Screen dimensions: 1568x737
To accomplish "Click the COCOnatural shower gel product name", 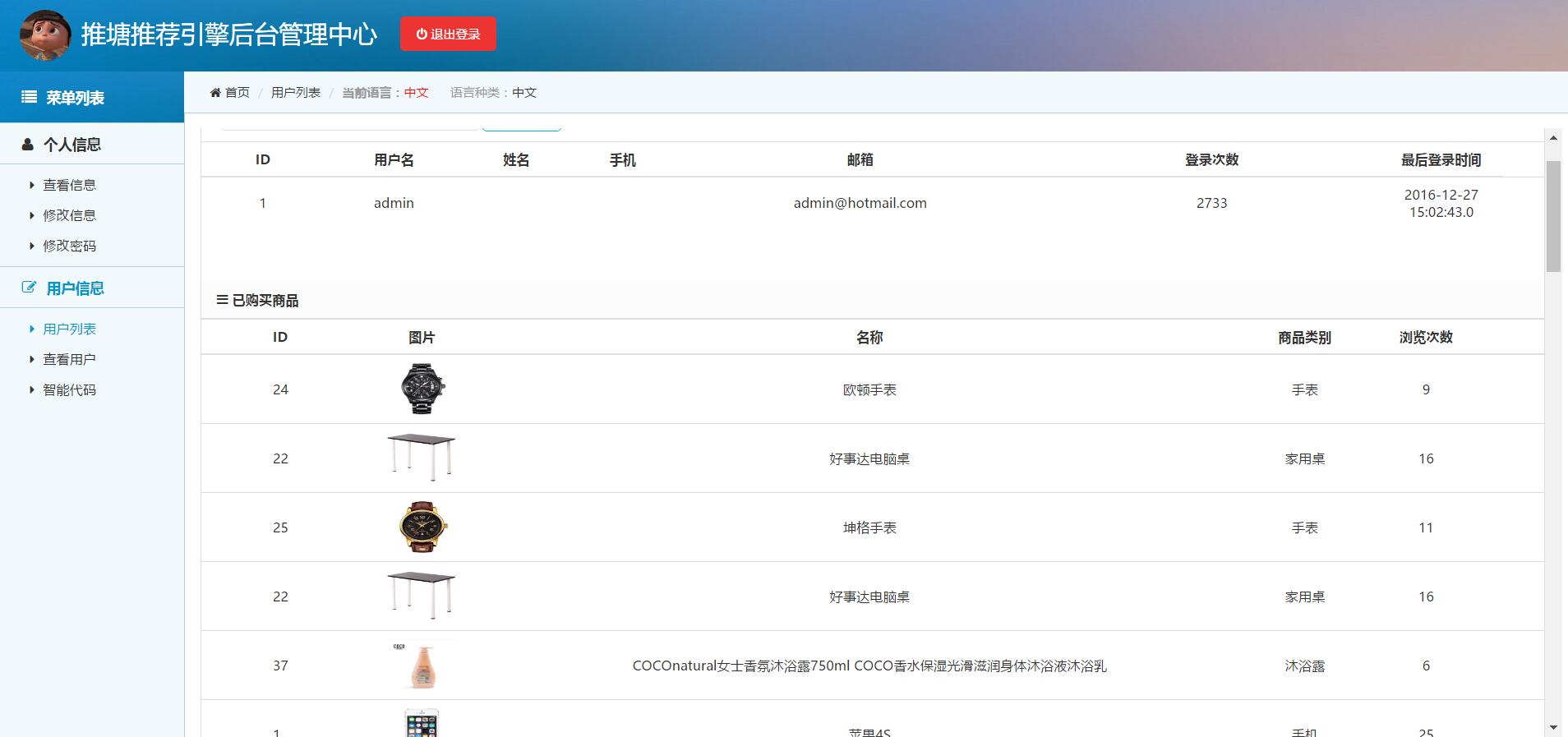I will 869,666.
